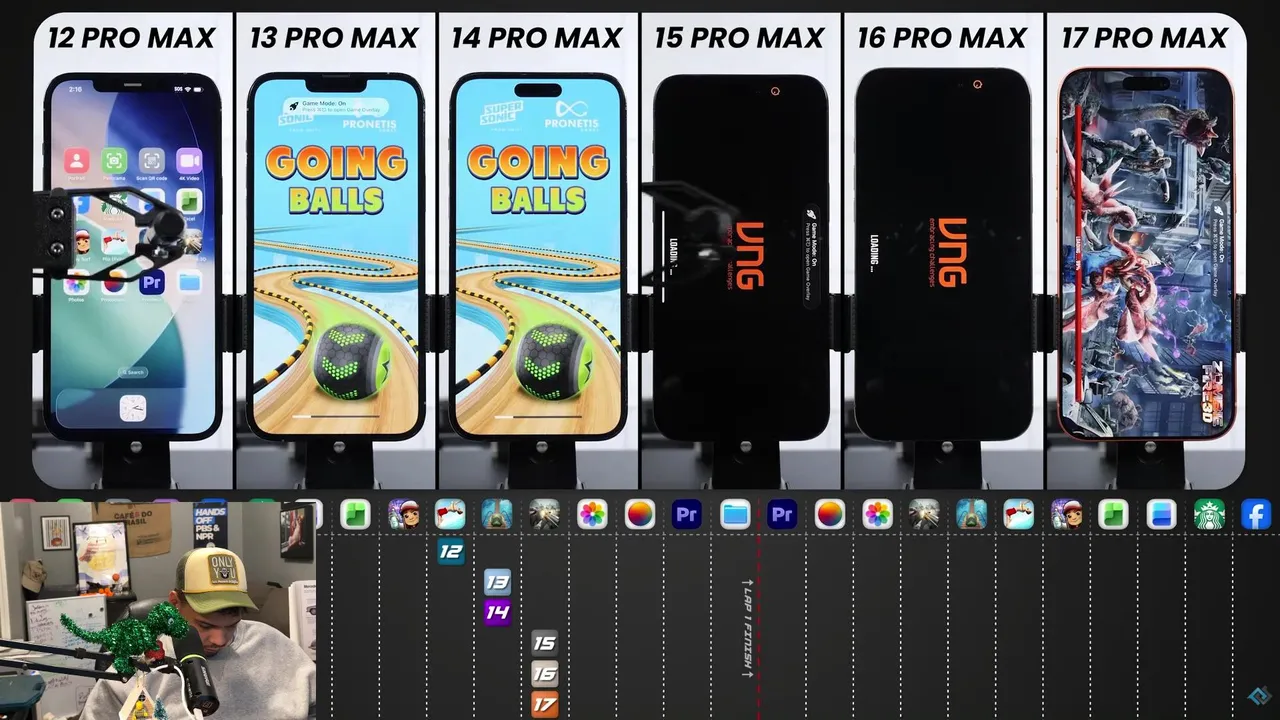Open Panorama shortcut on 12 Pro Max
The image size is (1280, 720).
pyautogui.click(x=114, y=160)
